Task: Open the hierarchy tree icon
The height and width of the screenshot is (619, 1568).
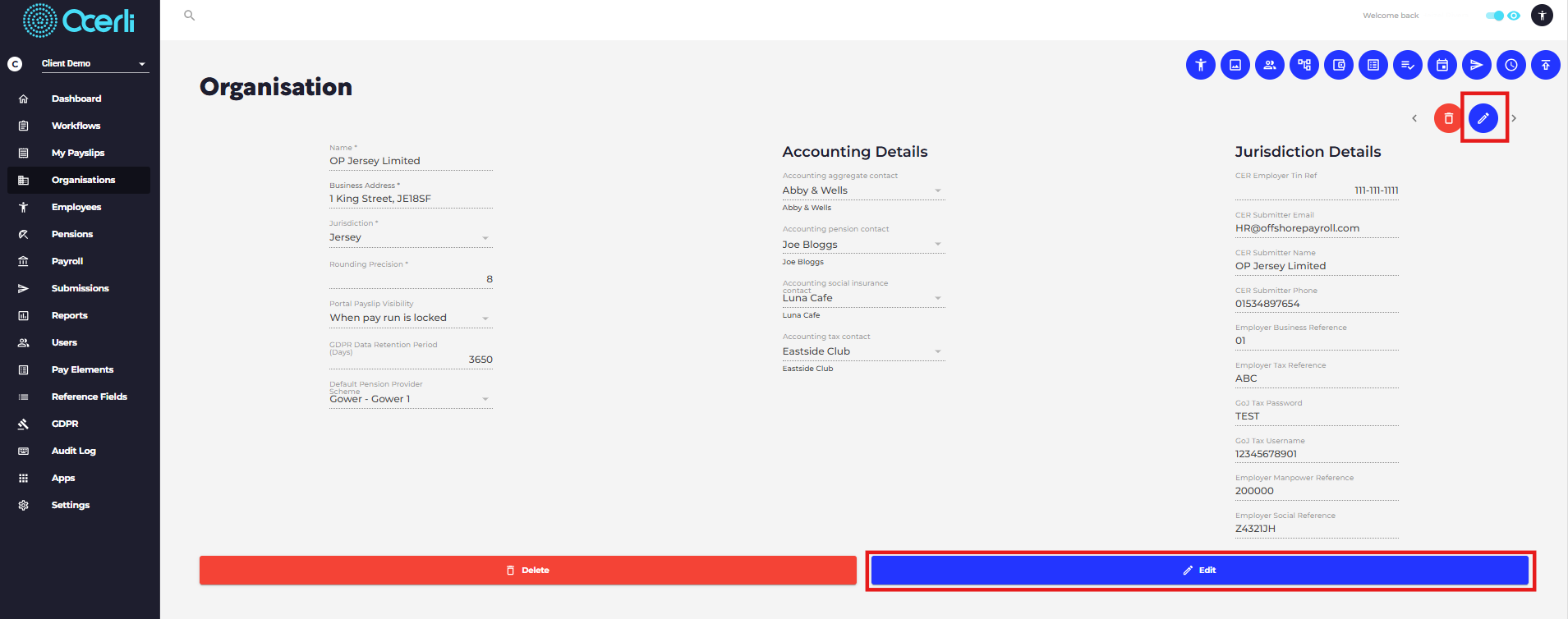Action: [x=1304, y=65]
